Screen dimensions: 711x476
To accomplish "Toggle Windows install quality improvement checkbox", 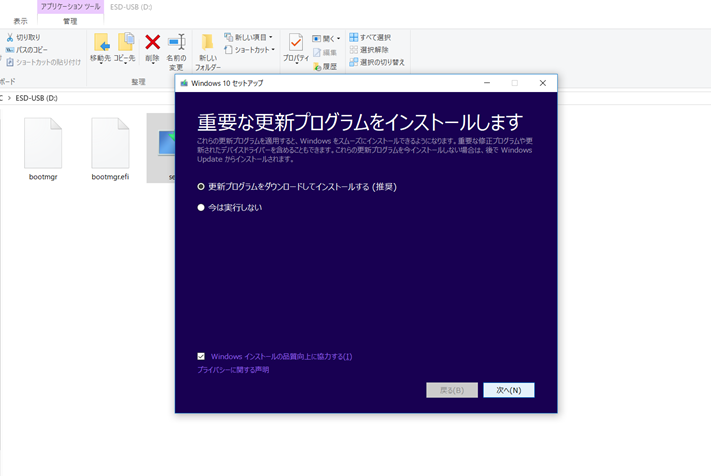I will click(201, 356).
